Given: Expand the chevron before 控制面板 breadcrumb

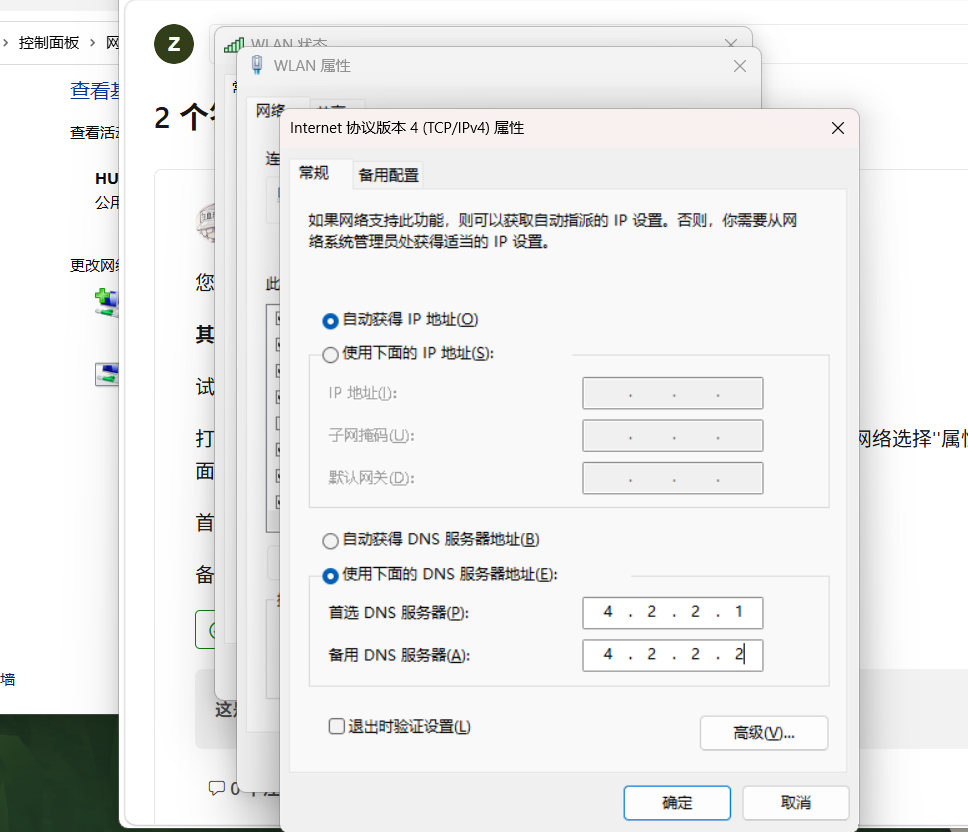Looking at the screenshot, I should [x=6, y=43].
